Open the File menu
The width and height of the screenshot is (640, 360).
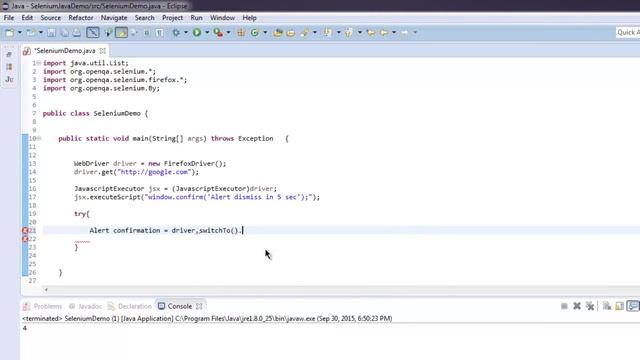tap(9, 18)
